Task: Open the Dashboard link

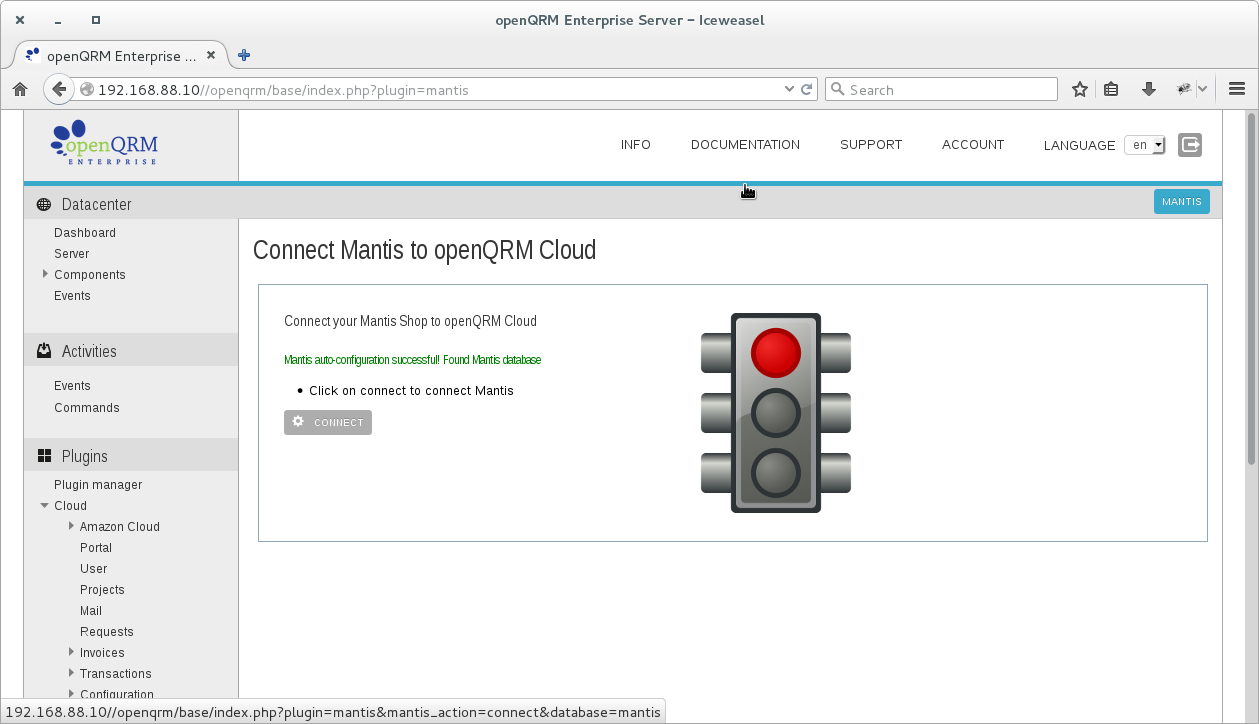Action: point(85,232)
